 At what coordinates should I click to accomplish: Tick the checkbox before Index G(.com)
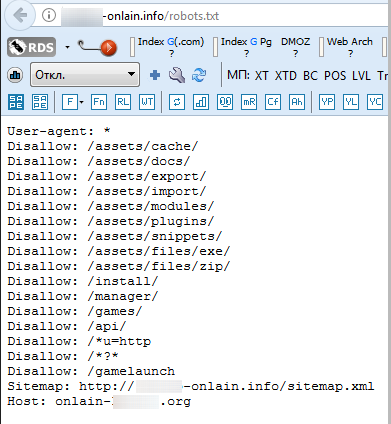pyautogui.click(x=132, y=47)
